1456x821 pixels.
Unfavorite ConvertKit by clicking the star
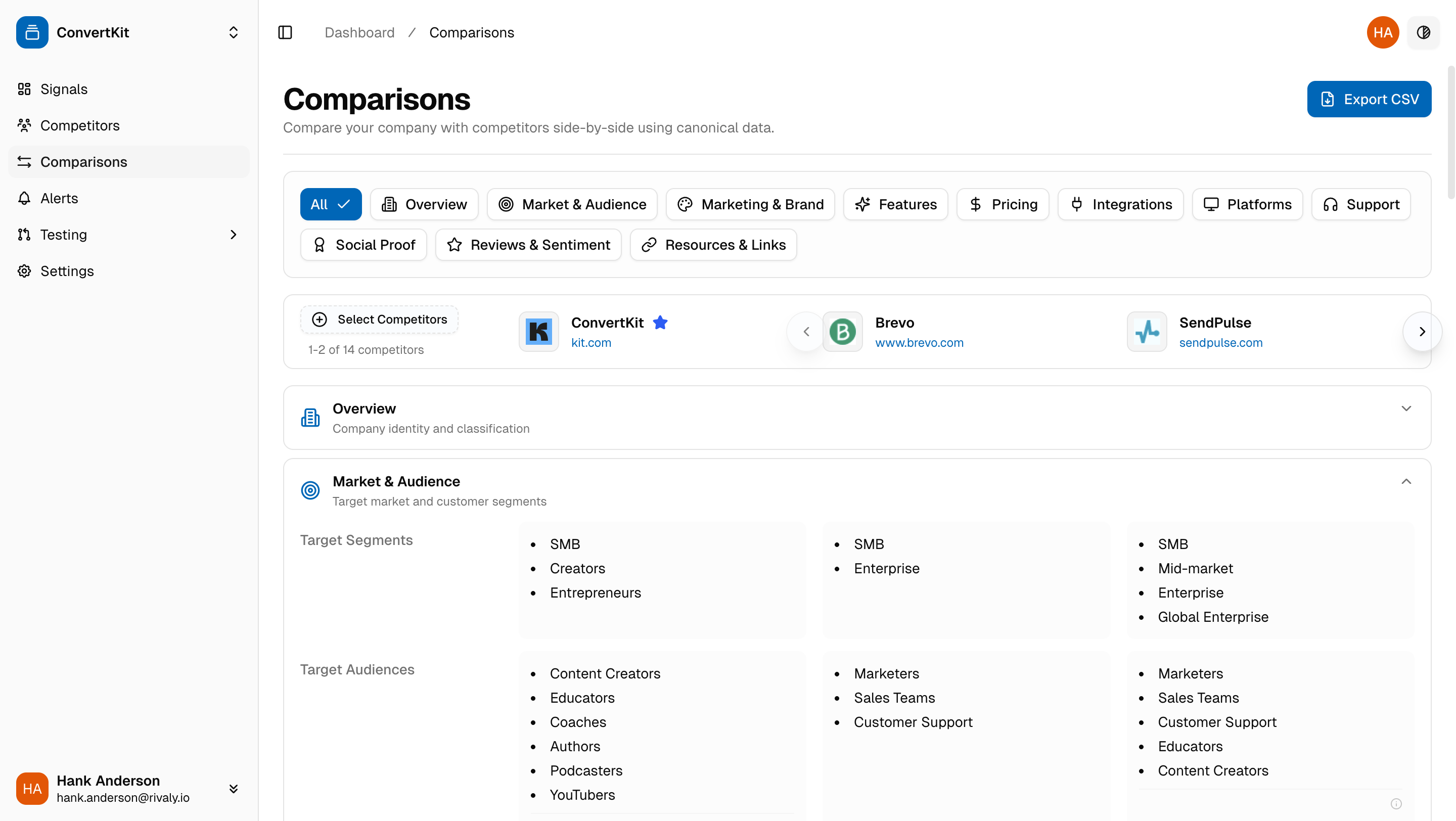pos(660,323)
